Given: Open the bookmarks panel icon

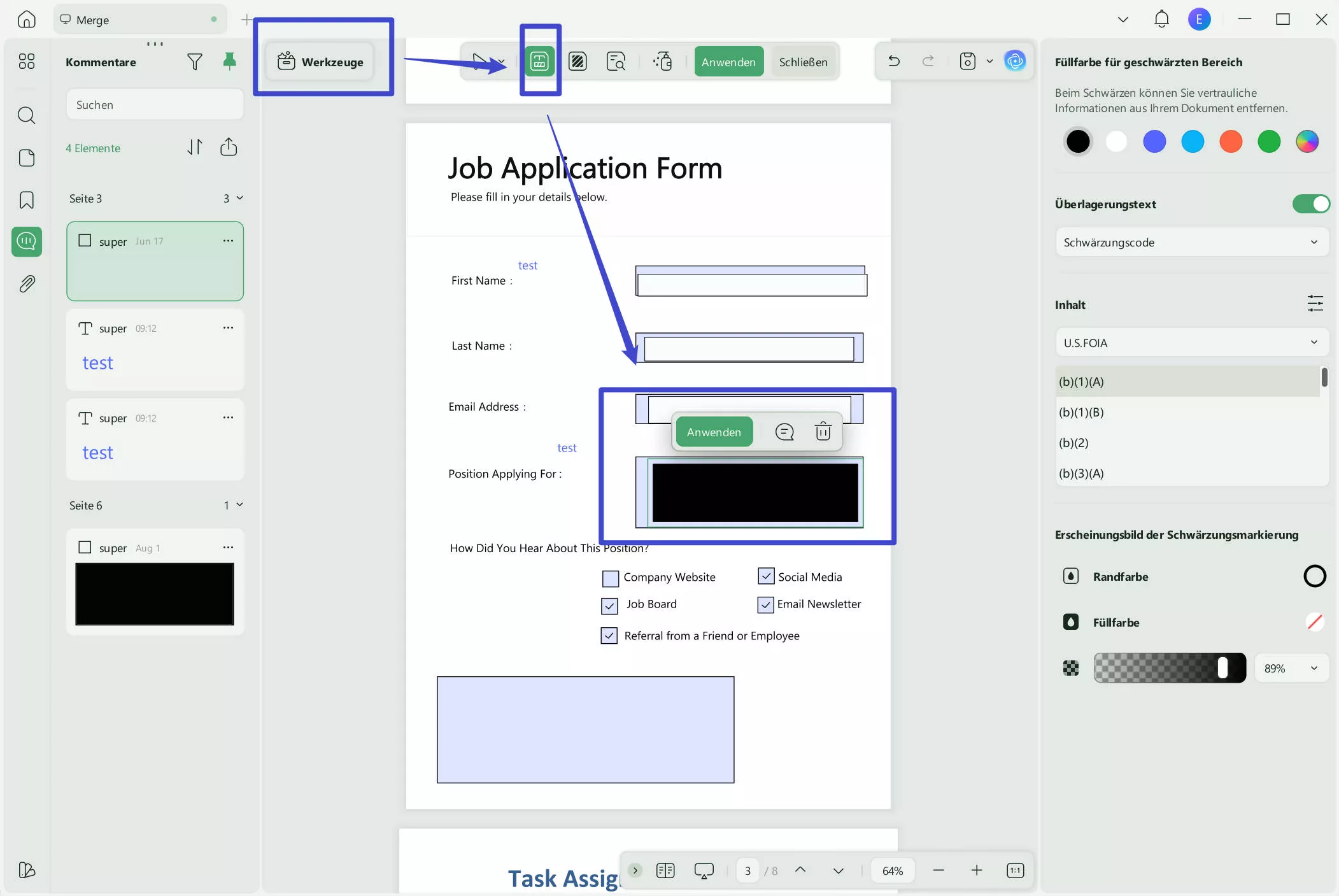Looking at the screenshot, I should 26,200.
